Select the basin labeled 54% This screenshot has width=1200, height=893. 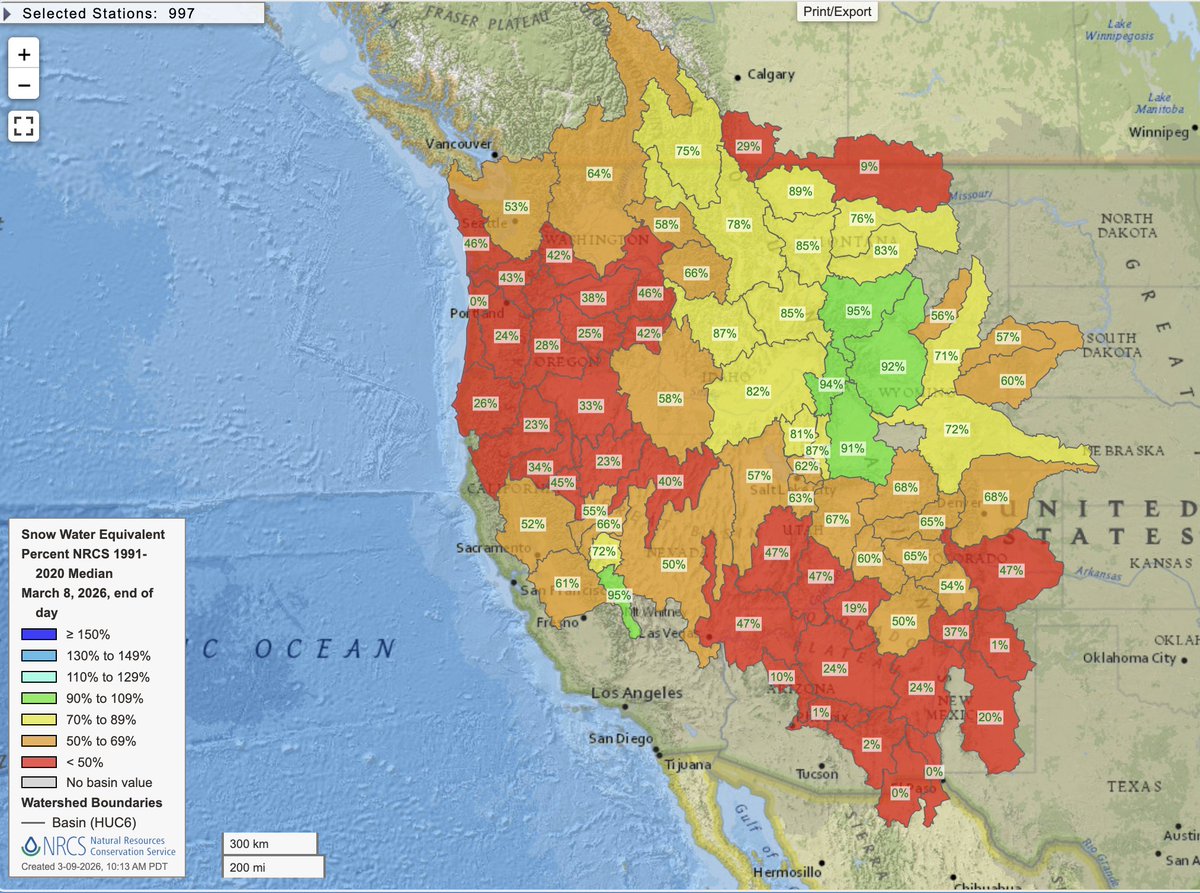pyautogui.click(x=952, y=585)
